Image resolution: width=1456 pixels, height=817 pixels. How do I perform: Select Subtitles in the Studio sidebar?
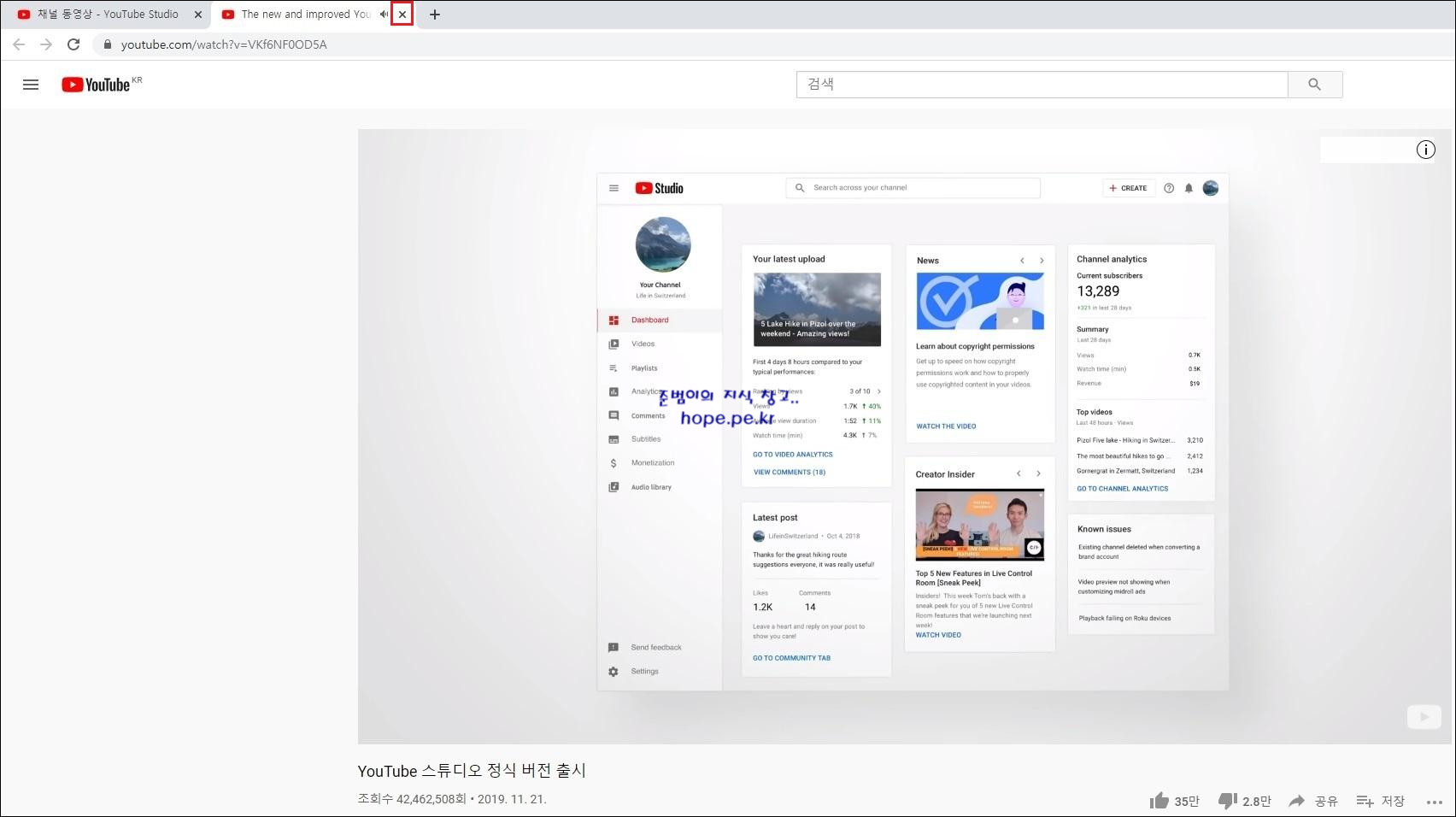click(660, 439)
